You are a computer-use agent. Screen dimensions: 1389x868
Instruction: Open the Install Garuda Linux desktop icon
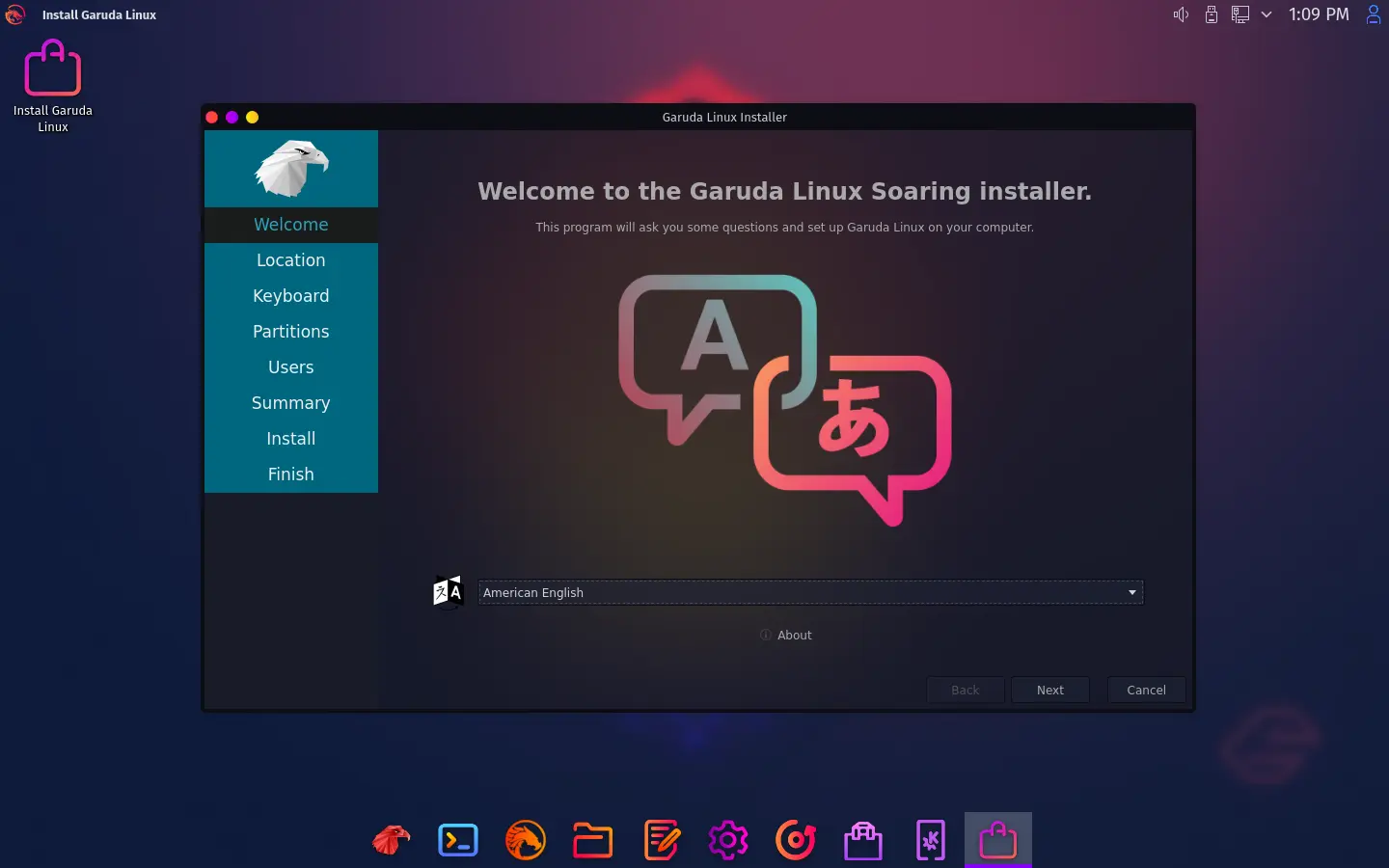[52, 86]
